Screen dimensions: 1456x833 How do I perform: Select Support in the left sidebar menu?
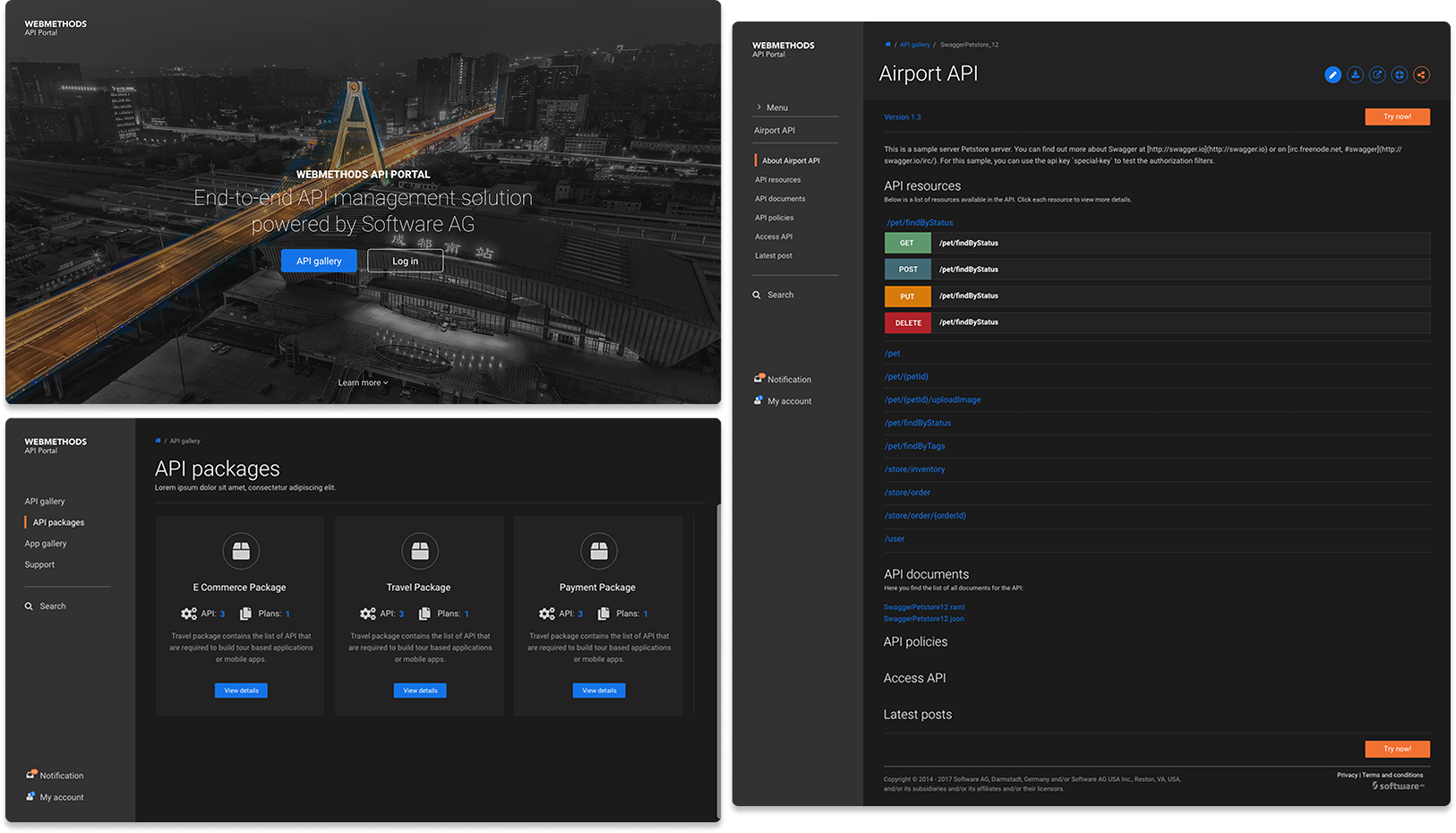tap(39, 565)
